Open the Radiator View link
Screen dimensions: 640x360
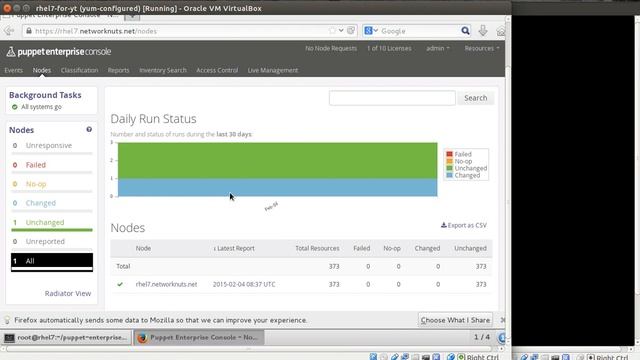(x=68, y=293)
